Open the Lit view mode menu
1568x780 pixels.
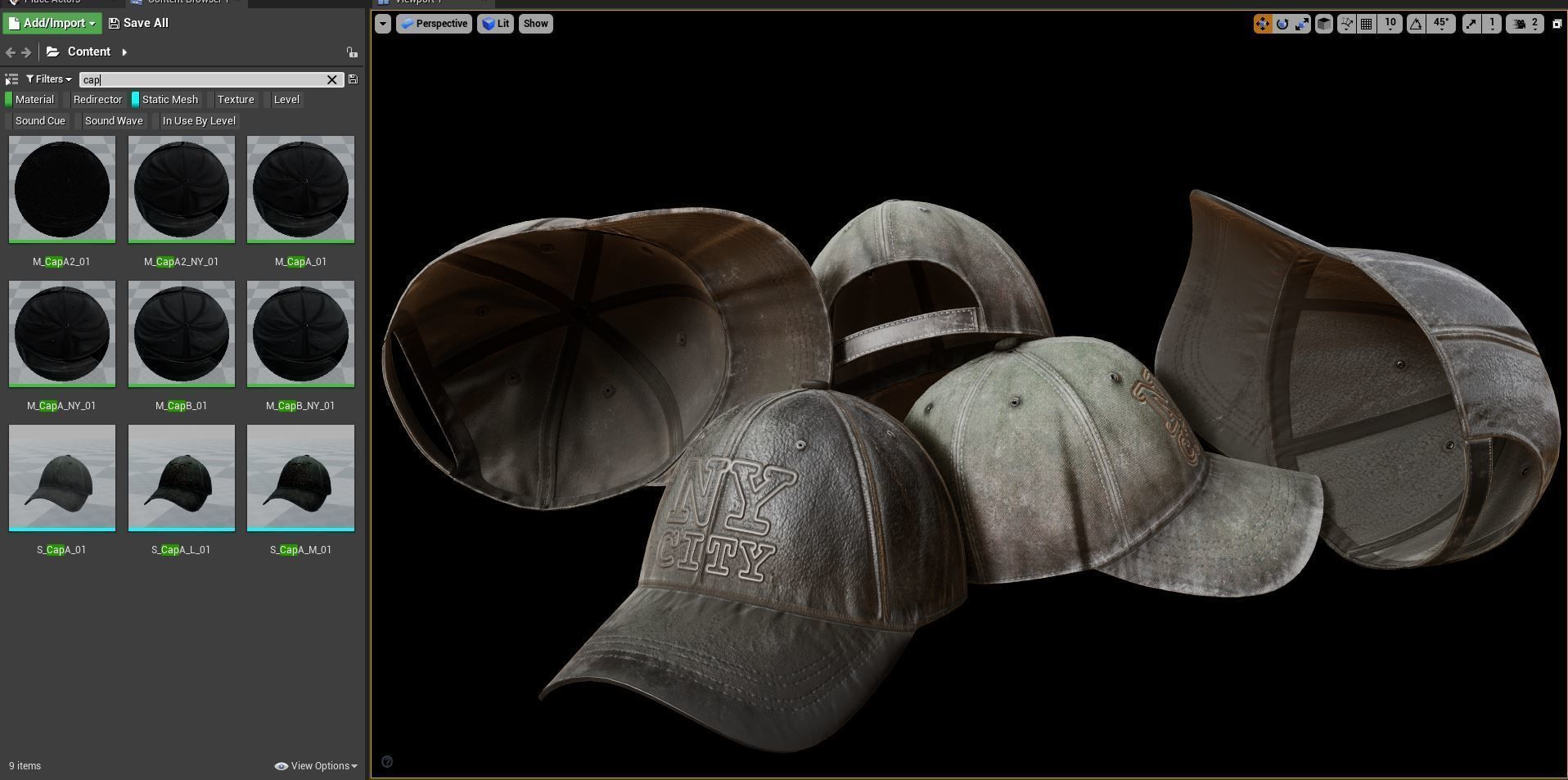(x=495, y=24)
